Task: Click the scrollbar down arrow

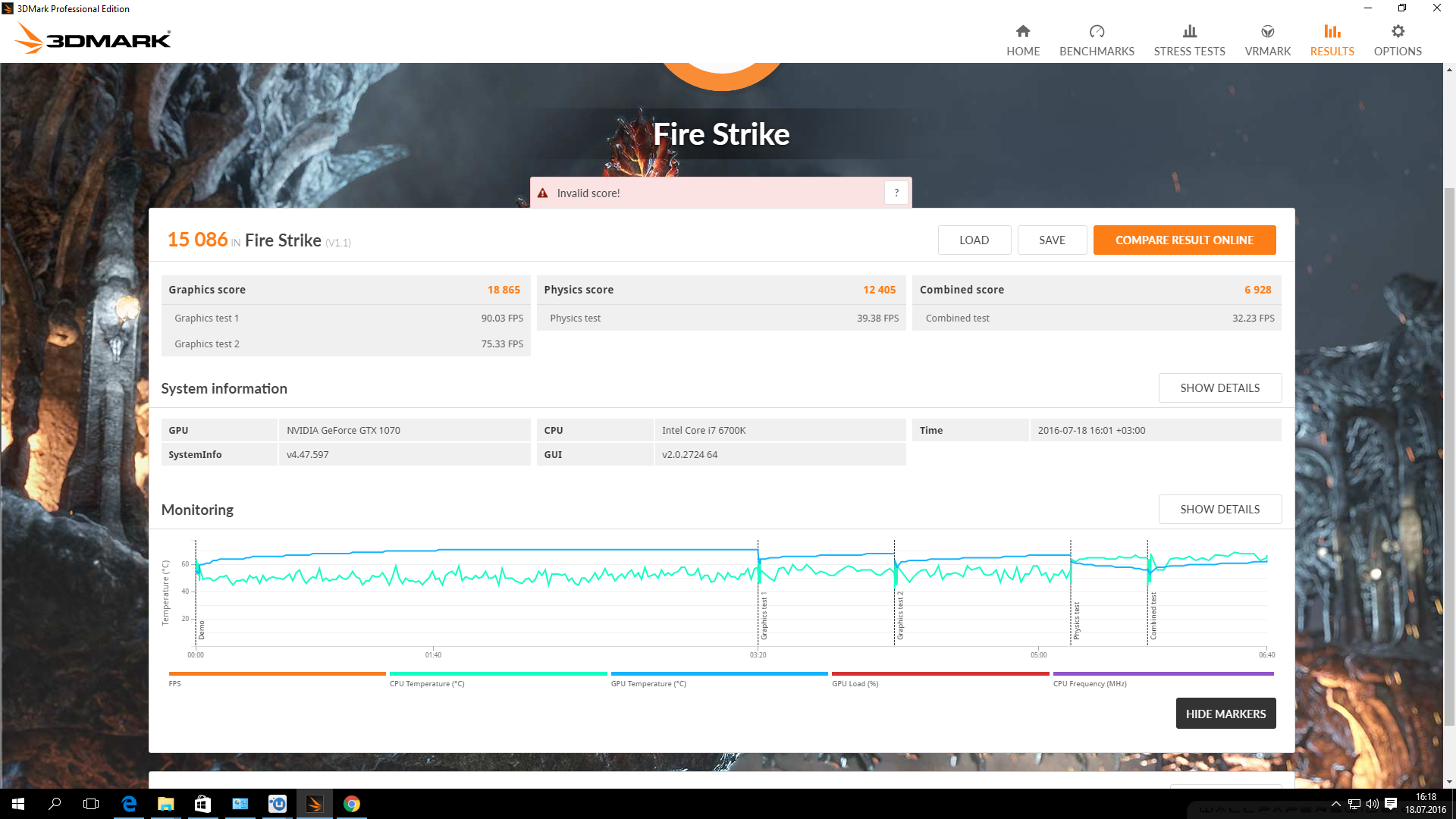Action: click(x=1449, y=782)
